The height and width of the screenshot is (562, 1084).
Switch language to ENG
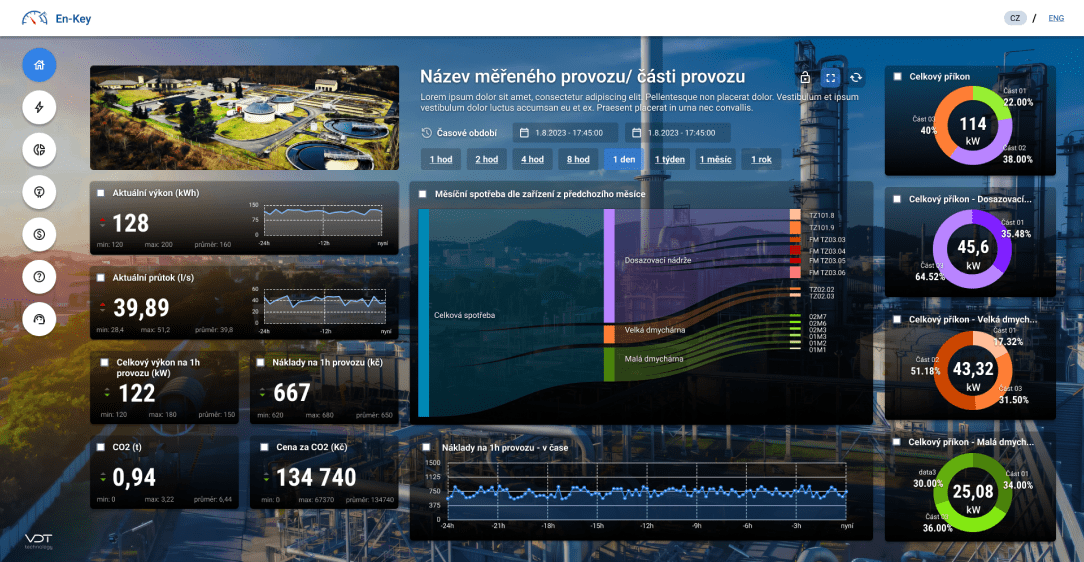pyautogui.click(x=1055, y=18)
